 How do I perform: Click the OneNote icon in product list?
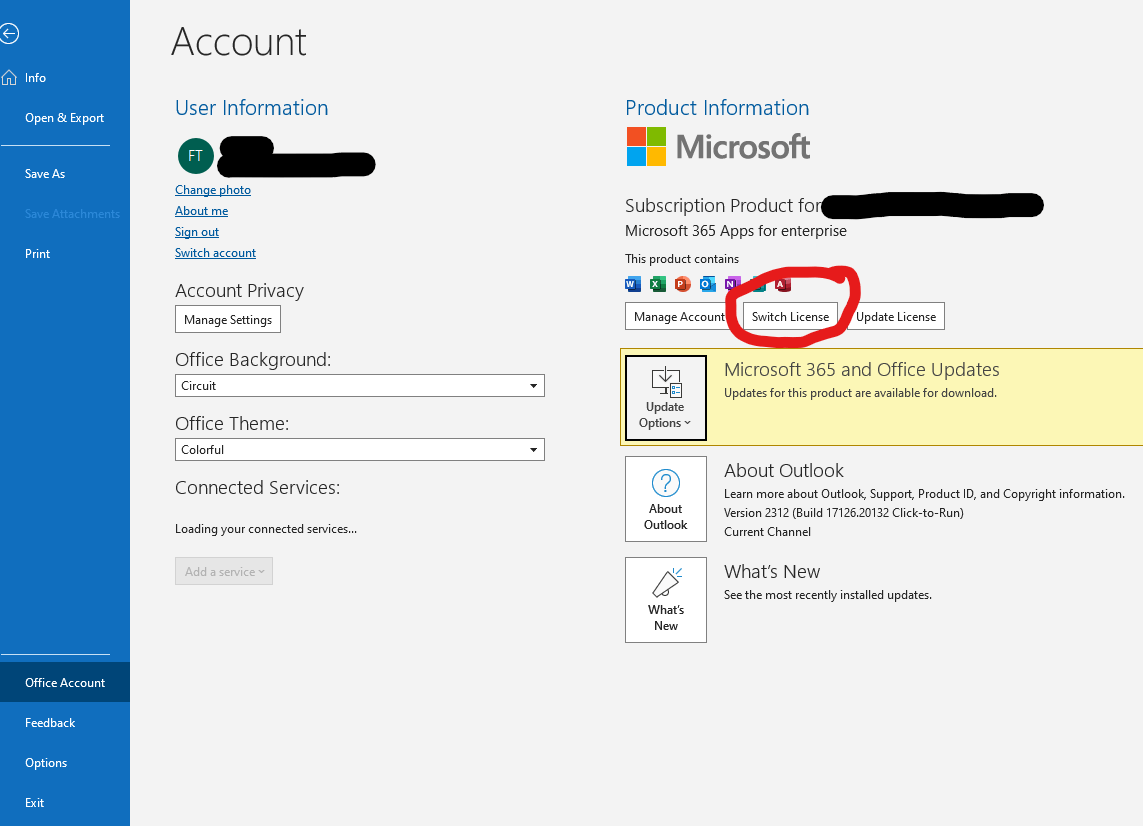click(x=732, y=284)
